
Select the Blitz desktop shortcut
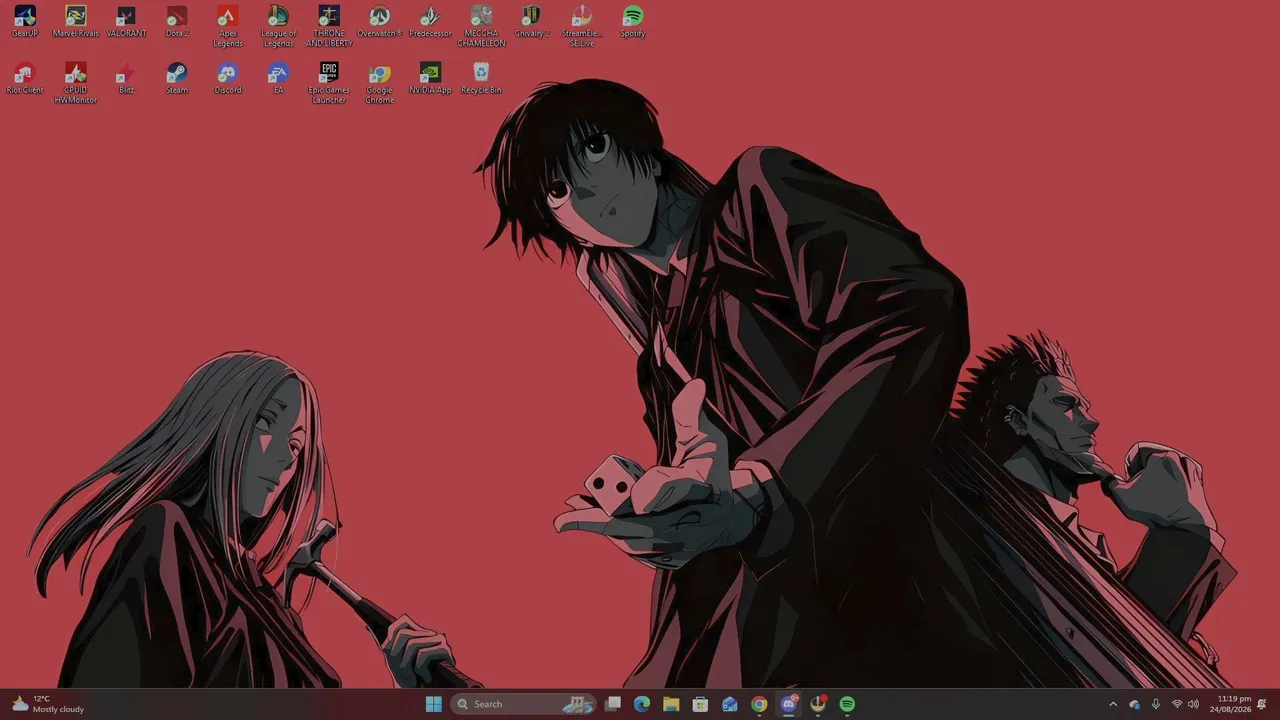[x=126, y=79]
